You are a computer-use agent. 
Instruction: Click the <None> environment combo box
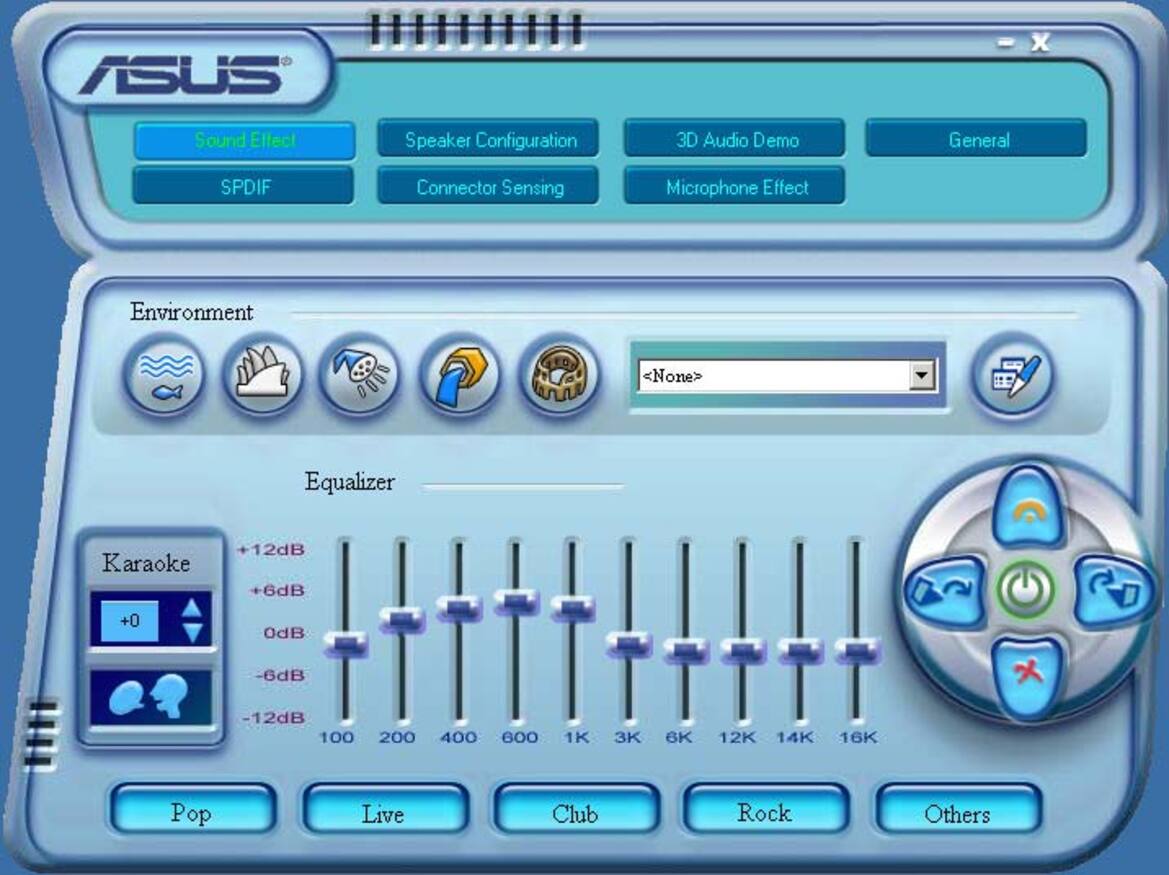[x=787, y=375]
